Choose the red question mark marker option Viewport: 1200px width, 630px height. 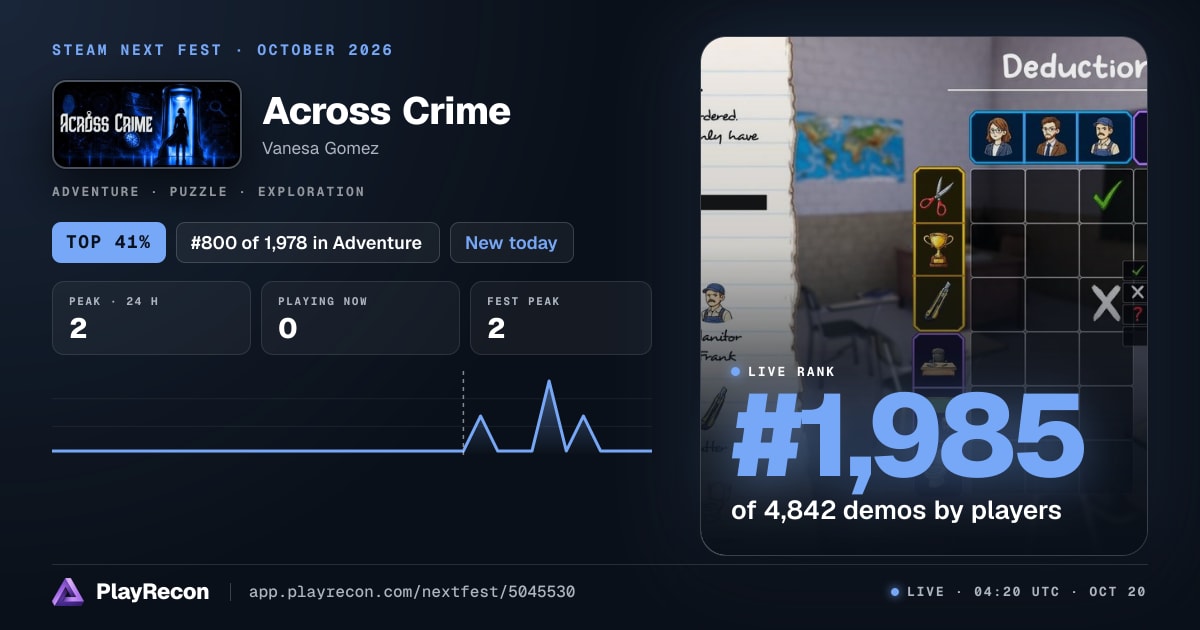pos(1137,314)
